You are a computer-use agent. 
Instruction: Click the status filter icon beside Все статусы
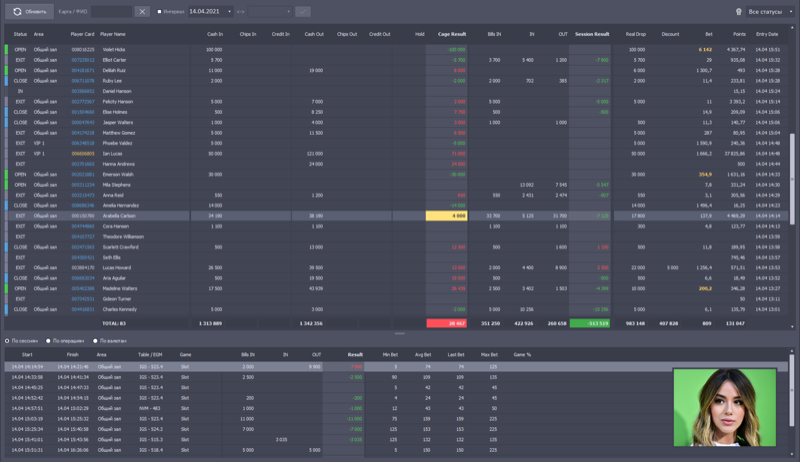(738, 11)
